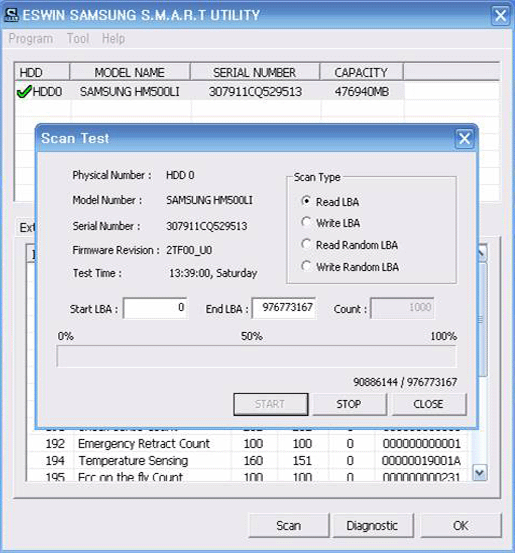Click the Temperature Sensing value 160
Viewport: 515px width, 553px height.
(x=253, y=461)
